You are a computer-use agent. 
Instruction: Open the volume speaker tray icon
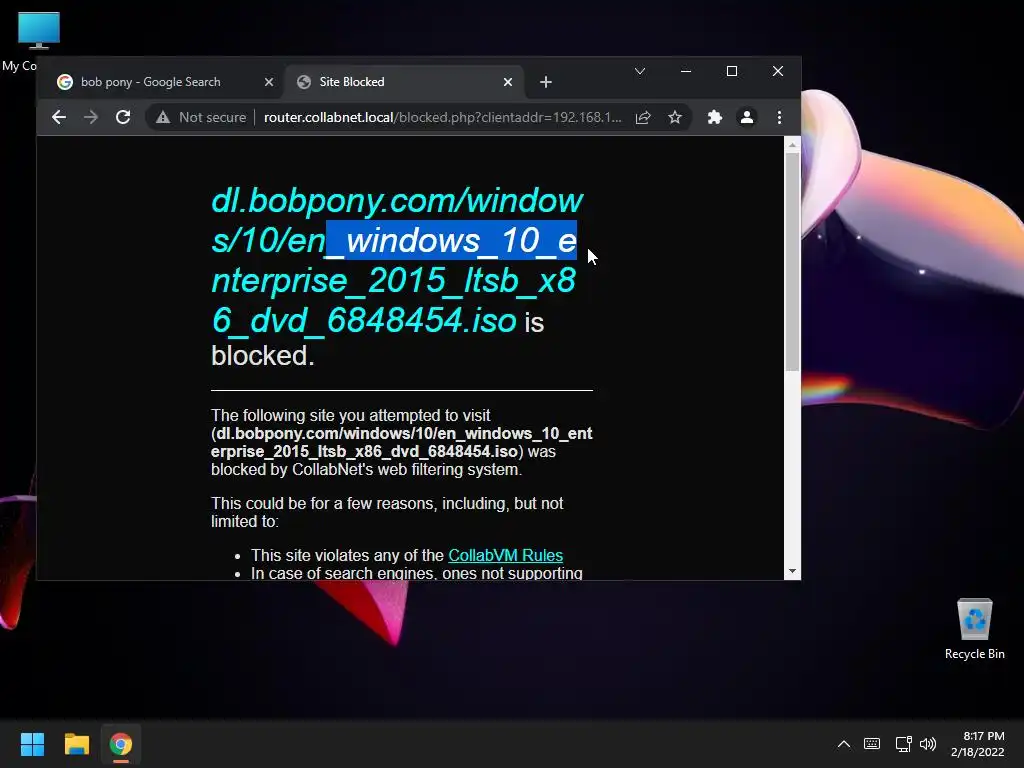tap(928, 744)
